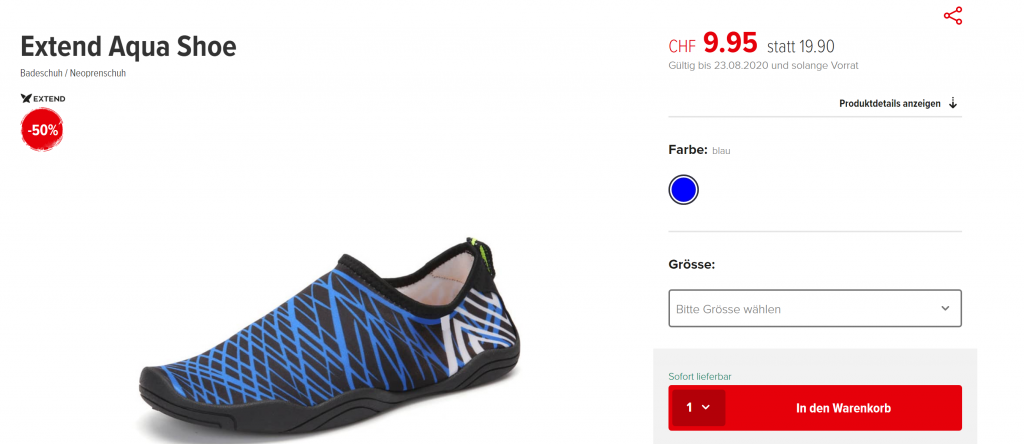The image size is (1024, 444).
Task: Click the down arrow beside Produktdetails anzeigen
Action: point(953,103)
